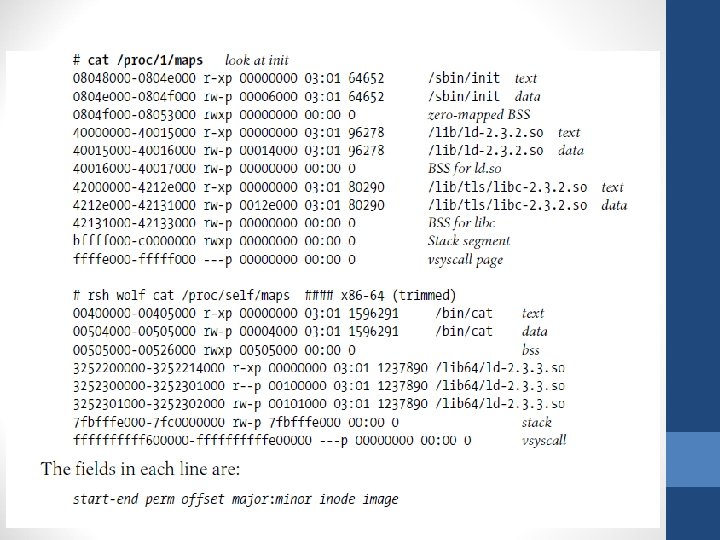This screenshot has width=720, height=540.
Task: Click the /lib/ld-2.3.2.so data path
Action: click(x=485, y=151)
